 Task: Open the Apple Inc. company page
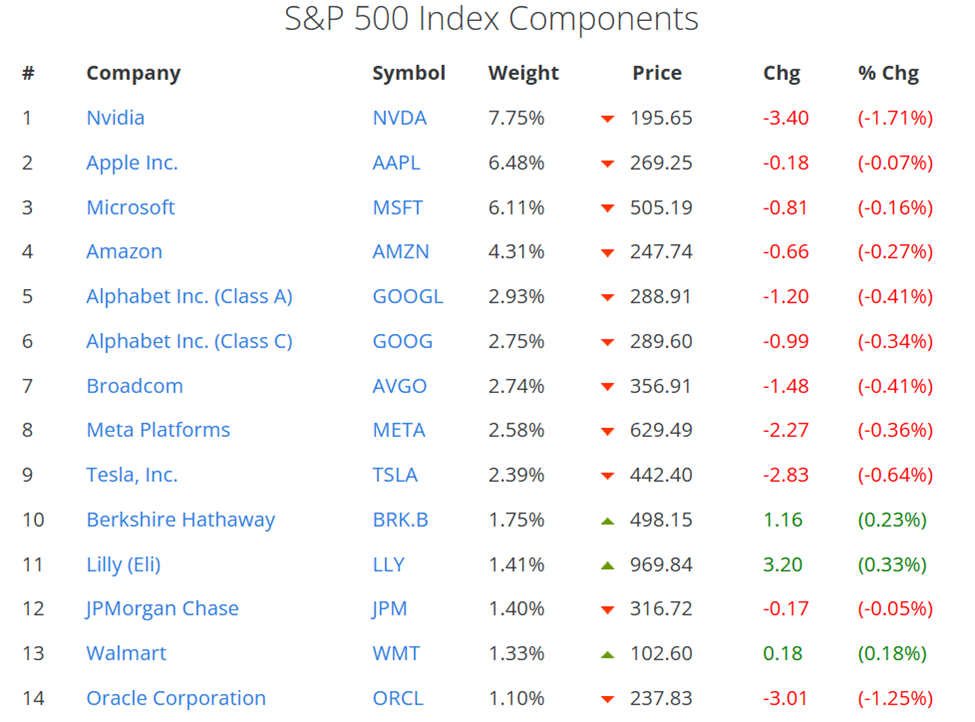(132, 163)
